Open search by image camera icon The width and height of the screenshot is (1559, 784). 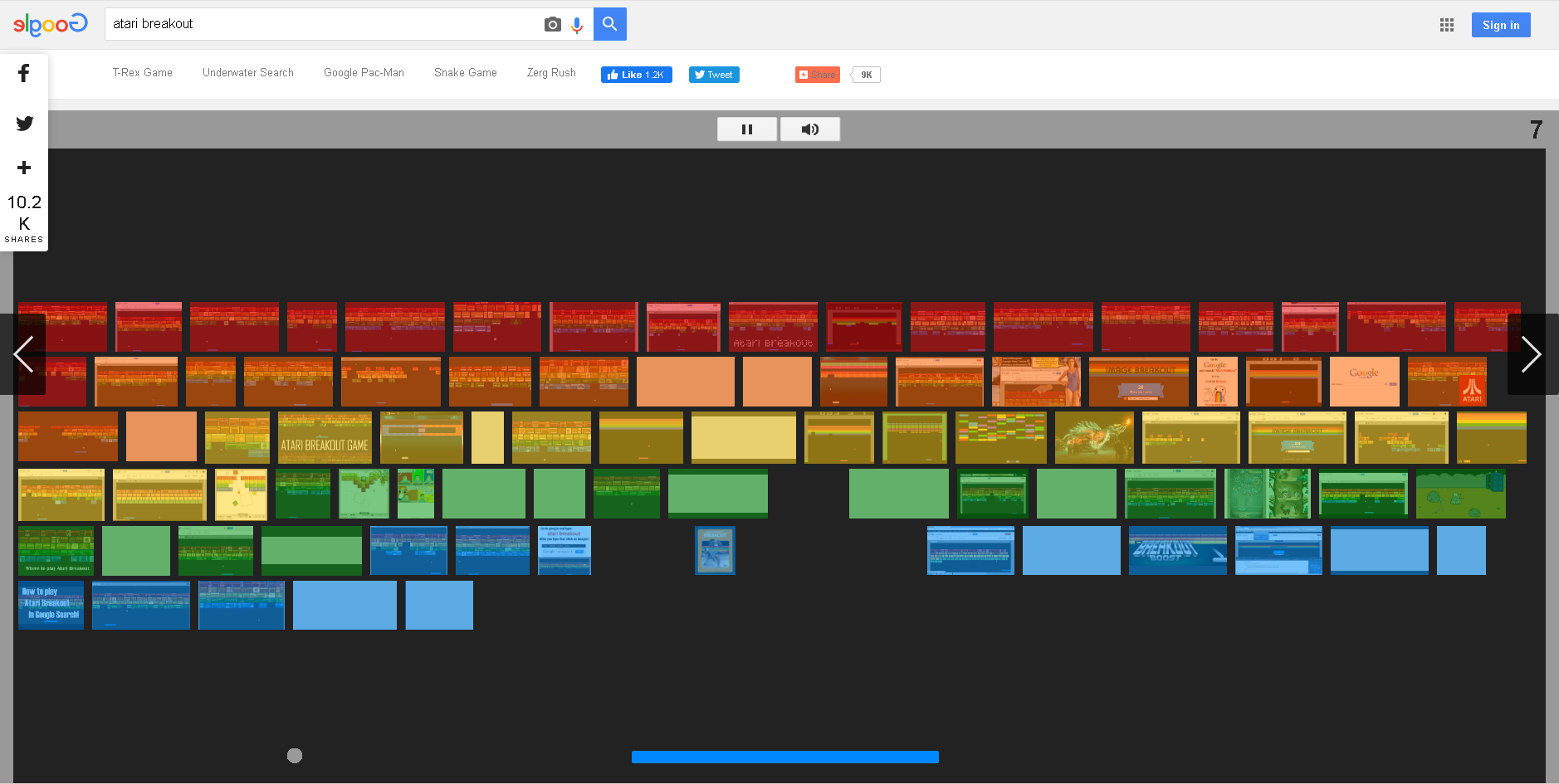553,24
